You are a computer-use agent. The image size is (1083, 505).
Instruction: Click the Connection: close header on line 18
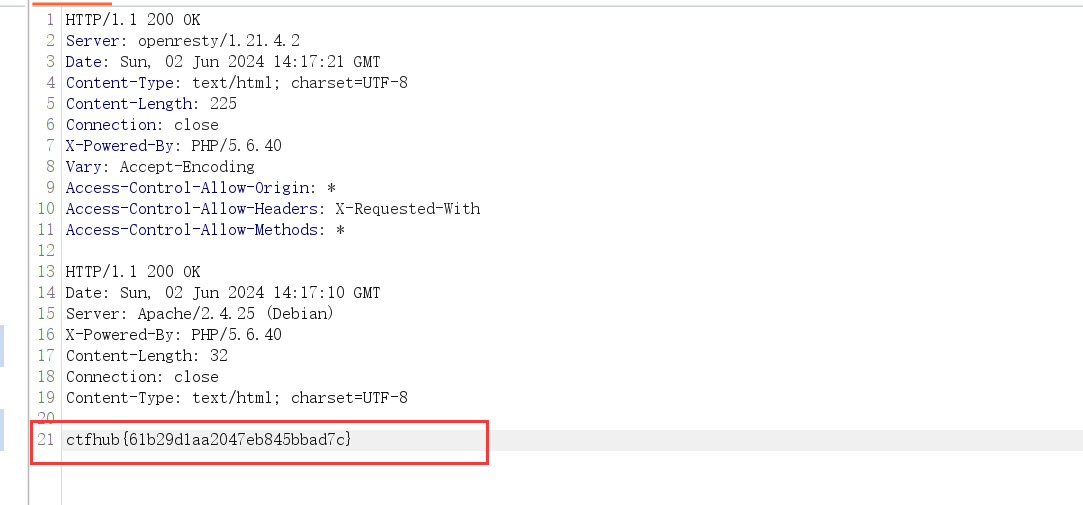pos(142,376)
